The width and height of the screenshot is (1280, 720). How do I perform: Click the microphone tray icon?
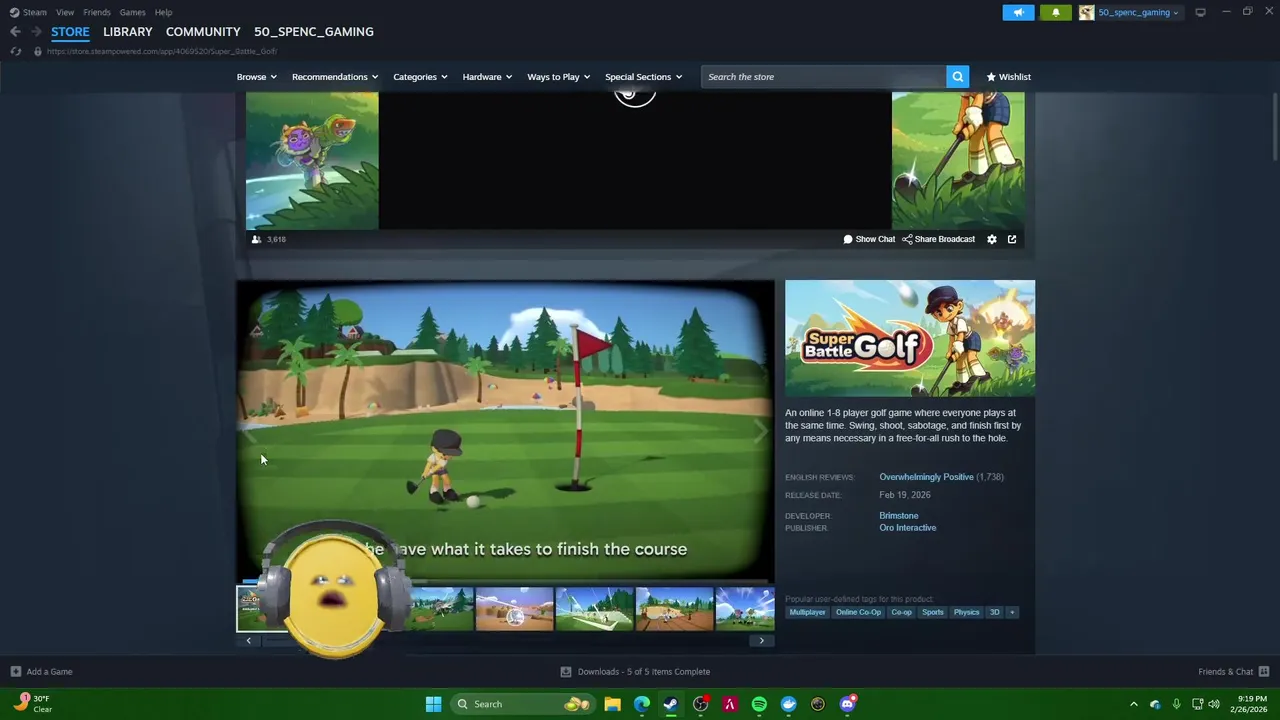tap(1176, 704)
